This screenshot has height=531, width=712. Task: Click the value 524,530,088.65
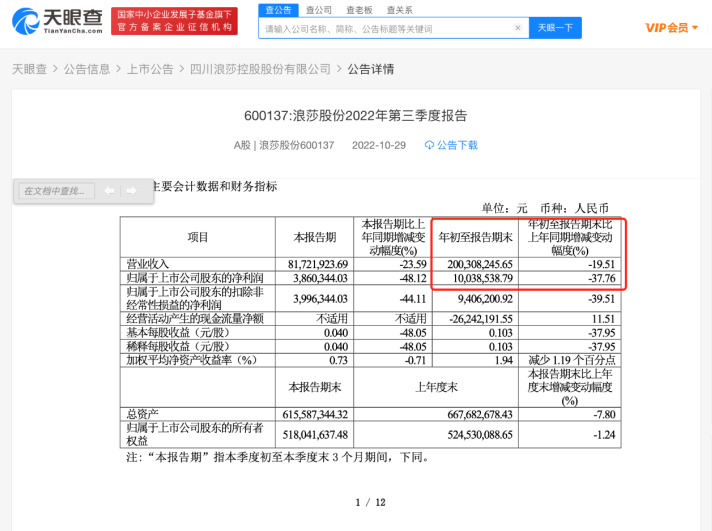480,435
